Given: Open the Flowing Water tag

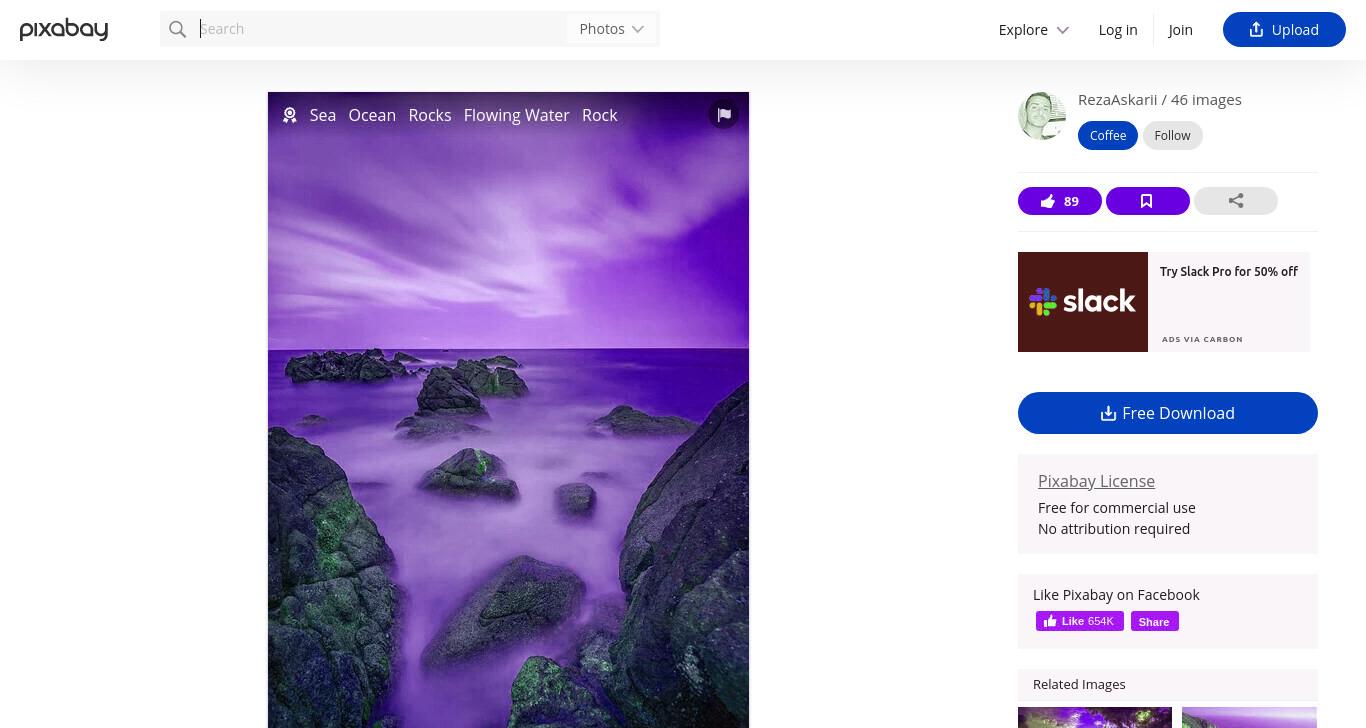Looking at the screenshot, I should (516, 115).
